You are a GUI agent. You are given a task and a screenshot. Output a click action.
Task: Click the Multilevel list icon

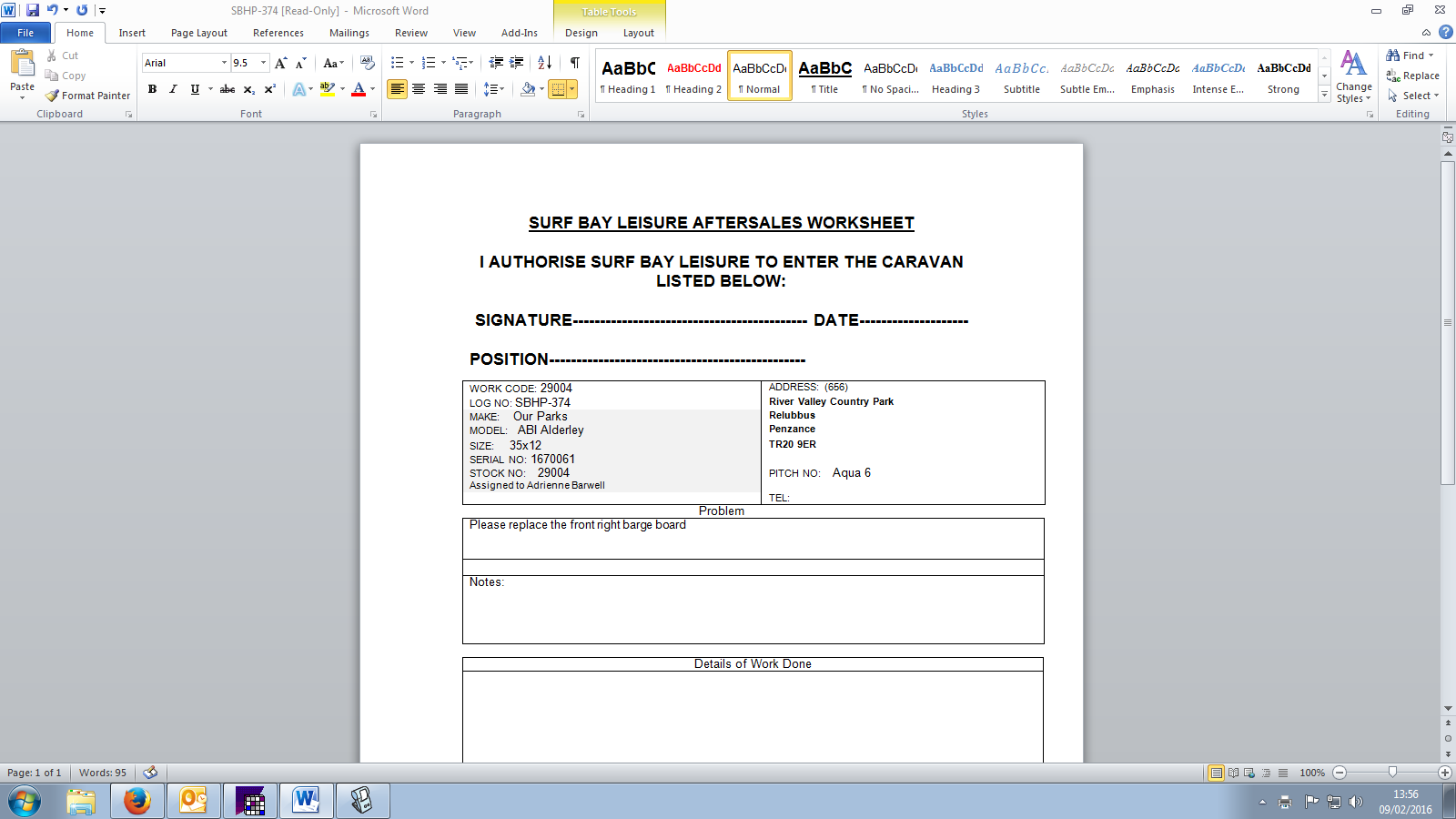[460, 63]
